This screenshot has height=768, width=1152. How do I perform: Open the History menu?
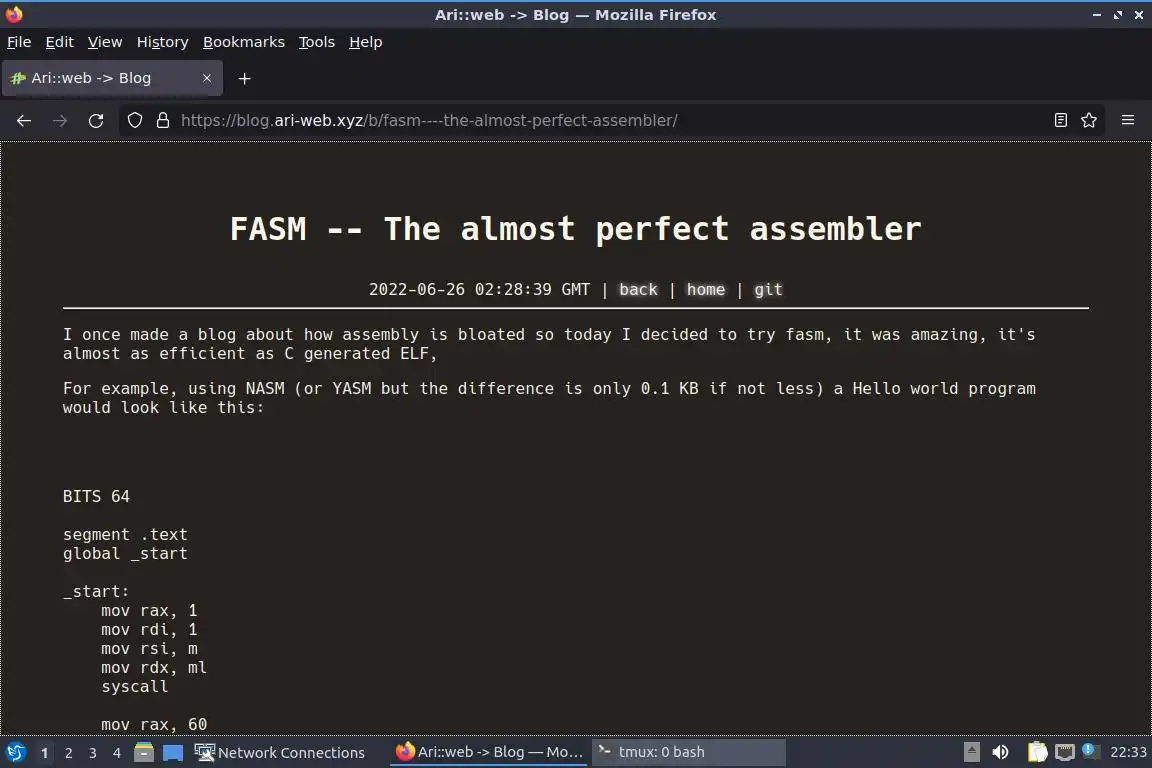pos(162,42)
